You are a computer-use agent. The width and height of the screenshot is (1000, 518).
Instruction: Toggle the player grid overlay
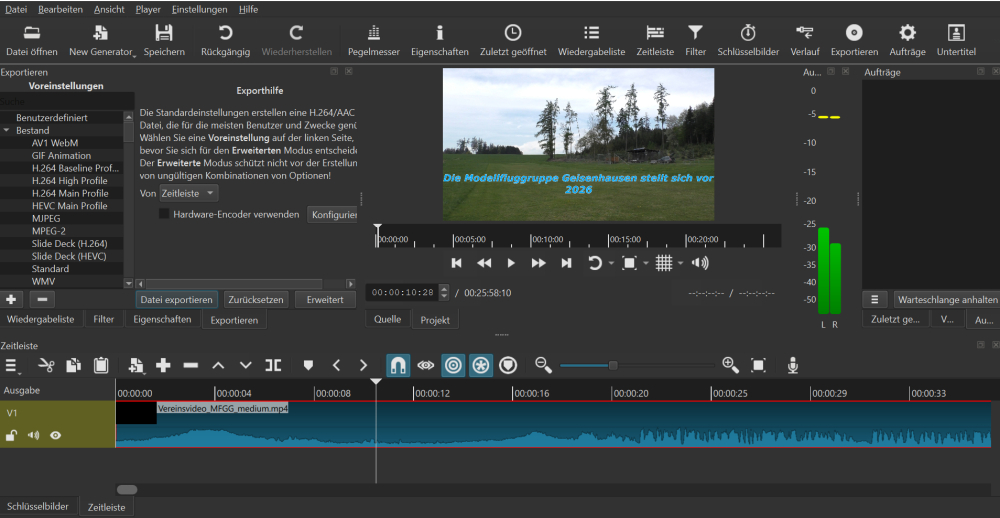point(664,263)
